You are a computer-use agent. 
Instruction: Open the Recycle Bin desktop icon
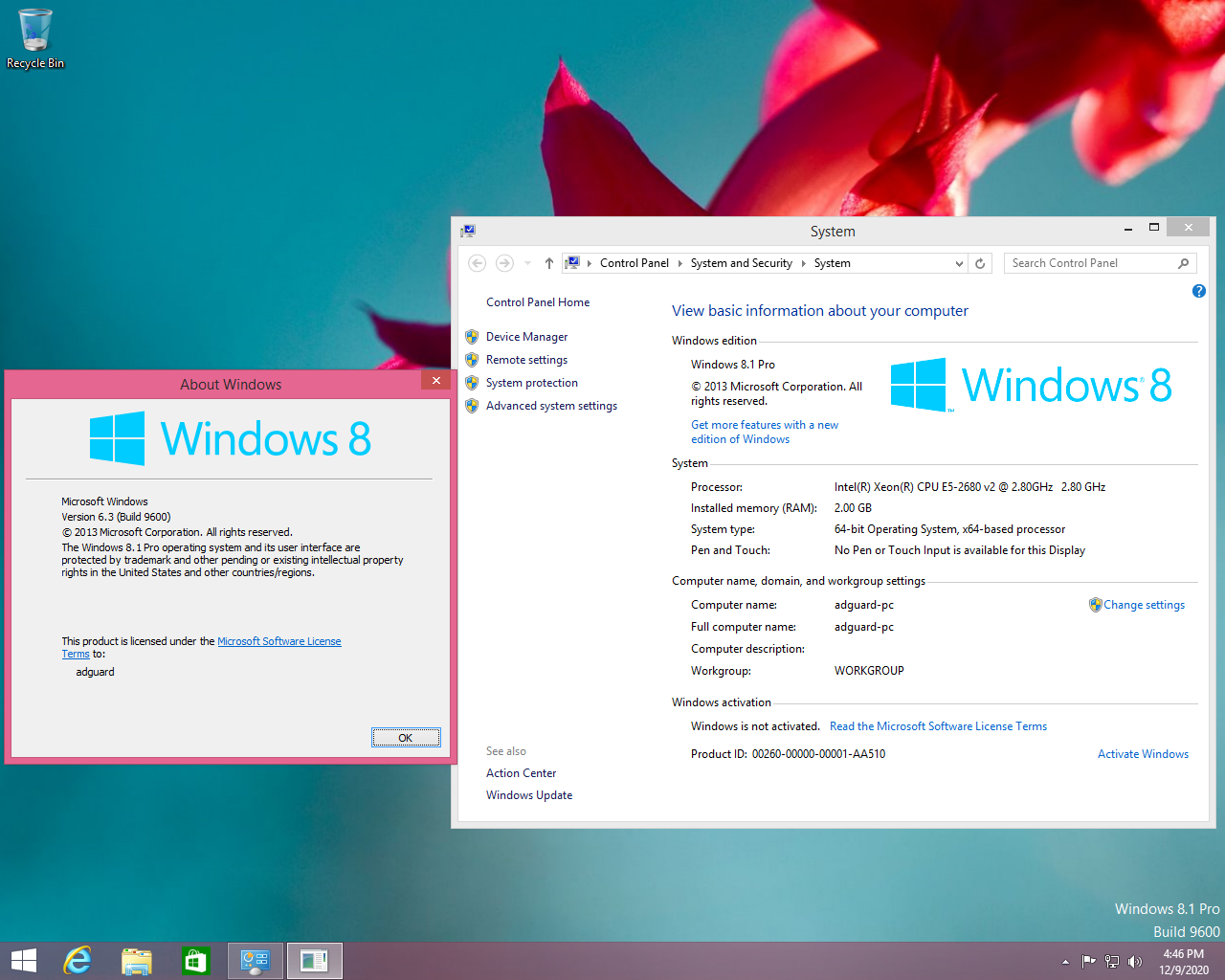click(x=35, y=38)
